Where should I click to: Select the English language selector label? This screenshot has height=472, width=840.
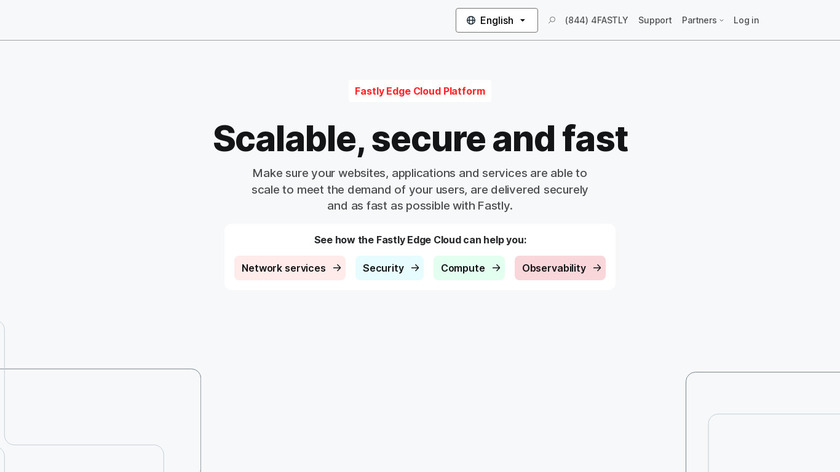click(x=496, y=20)
